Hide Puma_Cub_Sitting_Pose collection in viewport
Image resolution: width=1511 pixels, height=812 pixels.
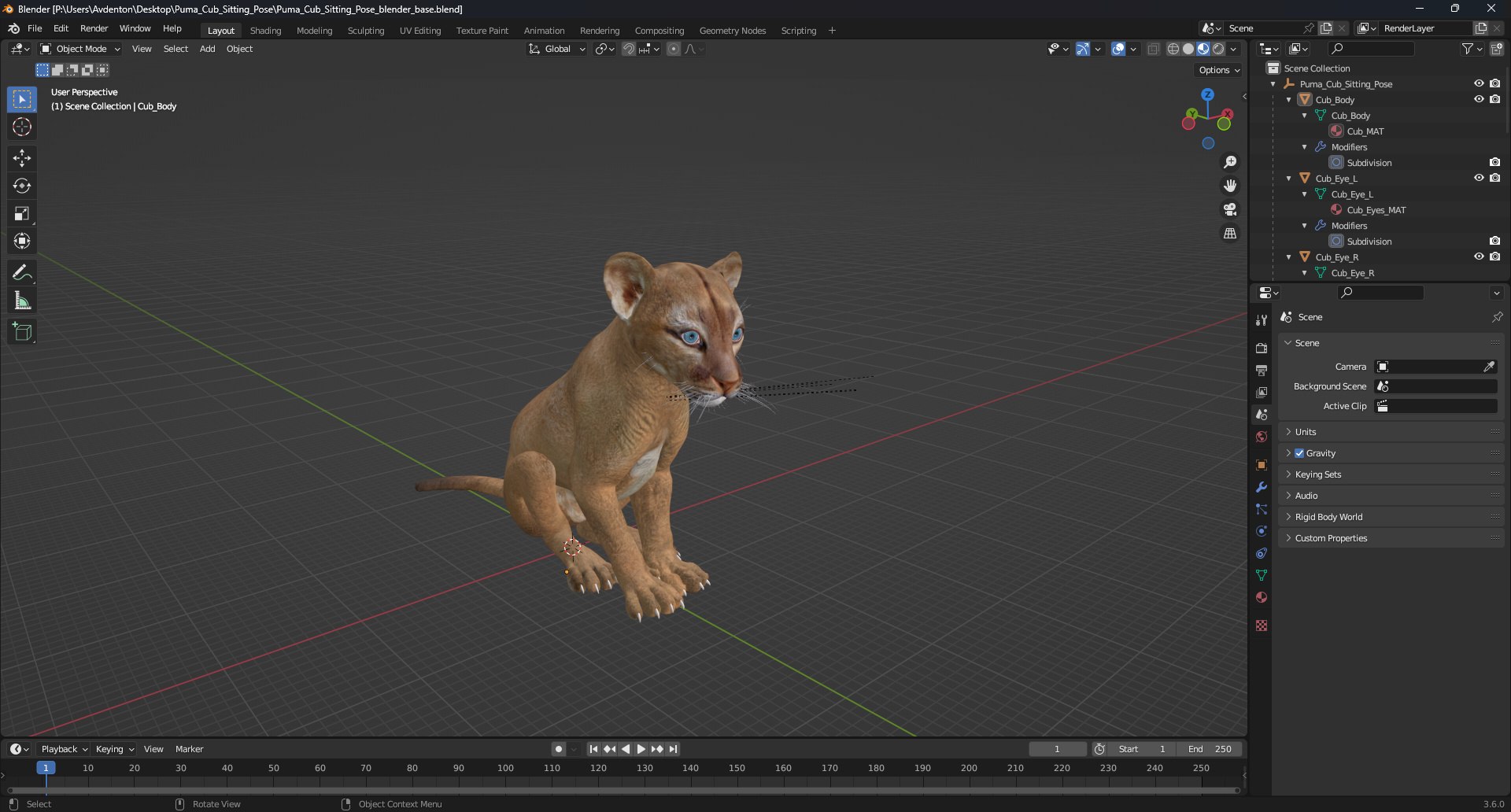tap(1479, 83)
